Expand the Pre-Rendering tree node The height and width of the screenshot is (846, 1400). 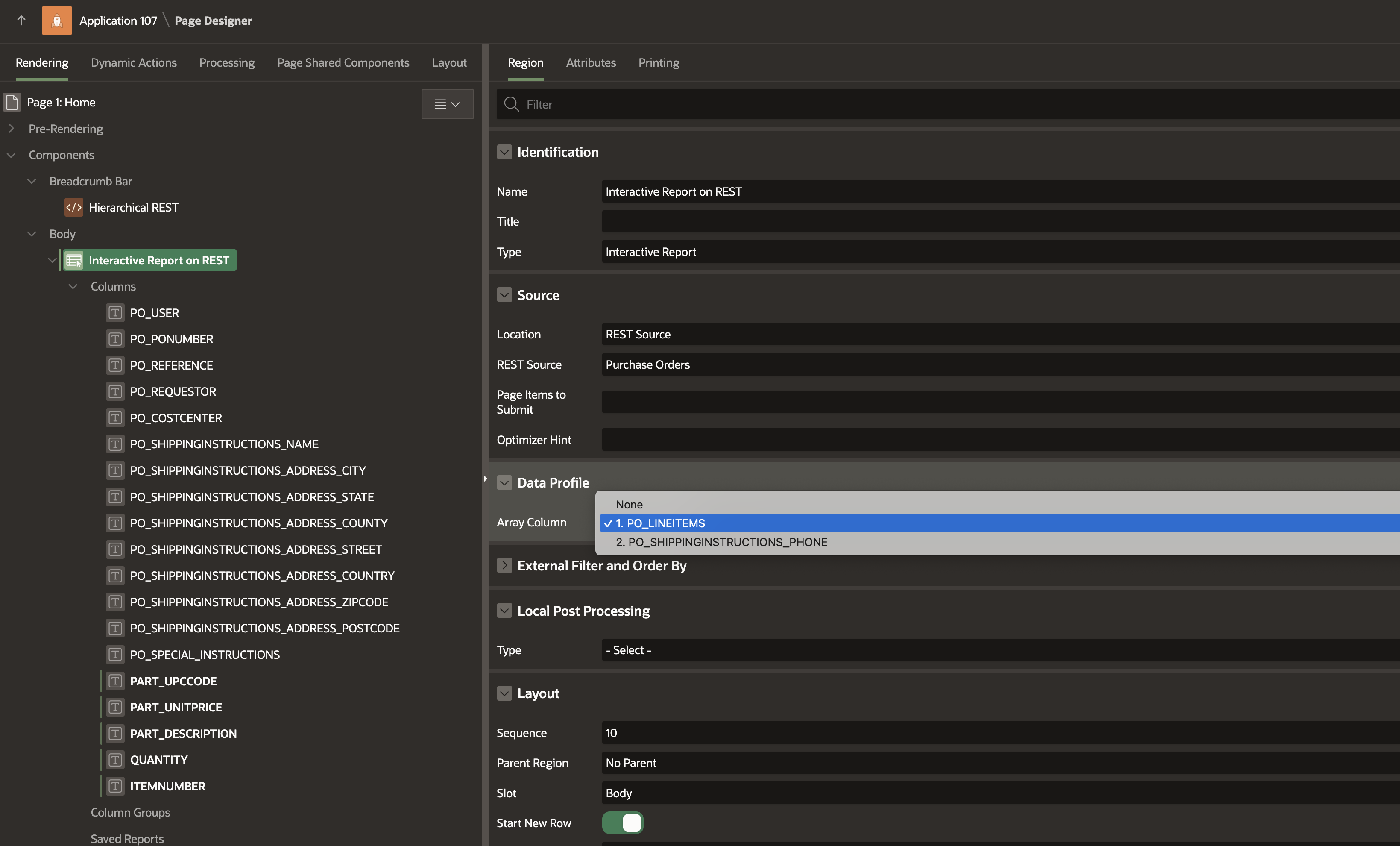(12, 129)
